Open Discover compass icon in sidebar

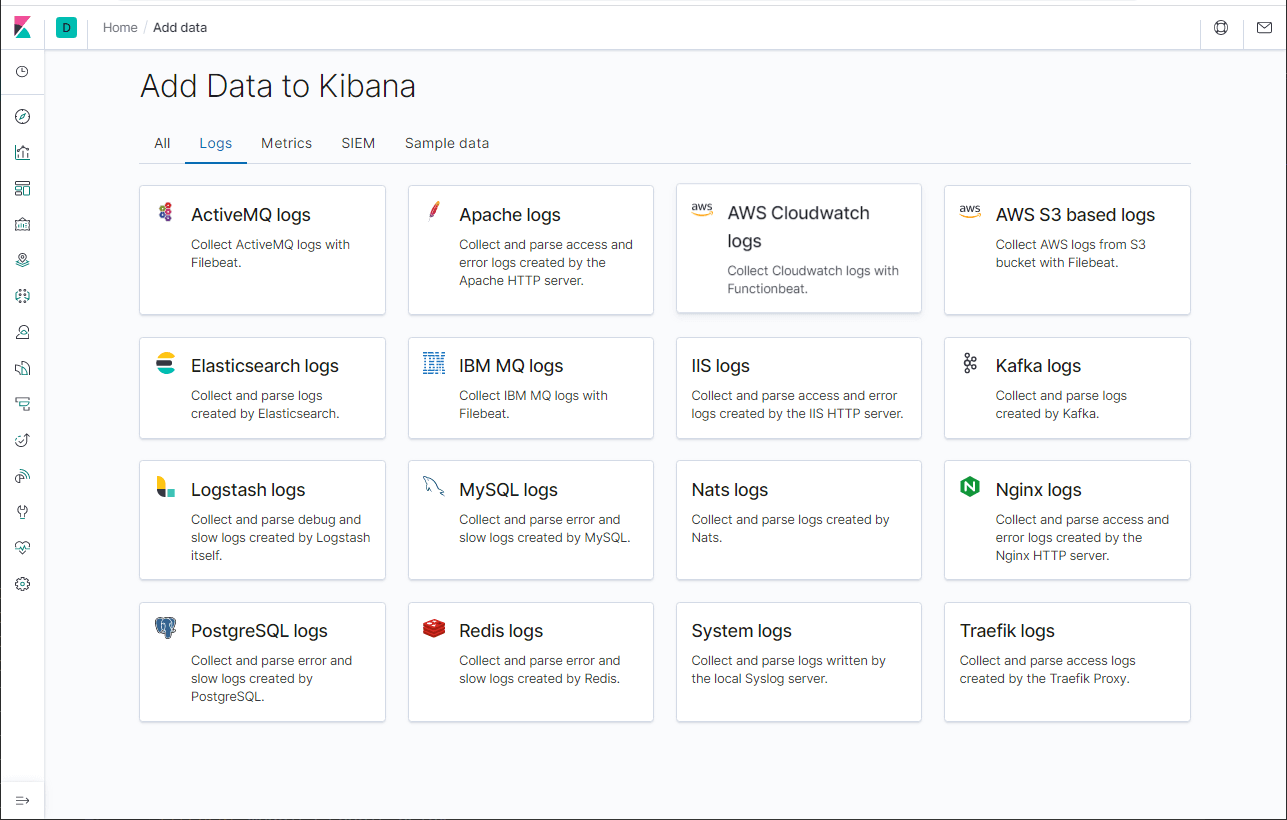[22, 117]
